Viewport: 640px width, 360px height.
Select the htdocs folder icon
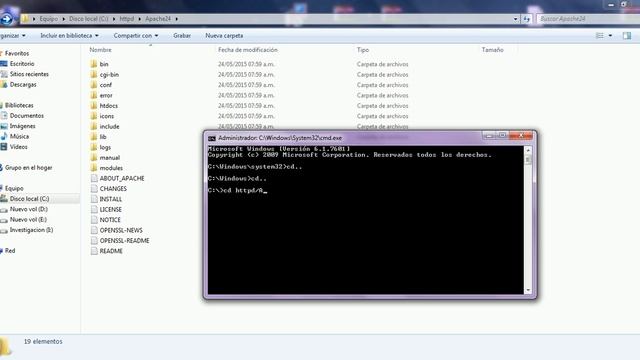point(94,105)
